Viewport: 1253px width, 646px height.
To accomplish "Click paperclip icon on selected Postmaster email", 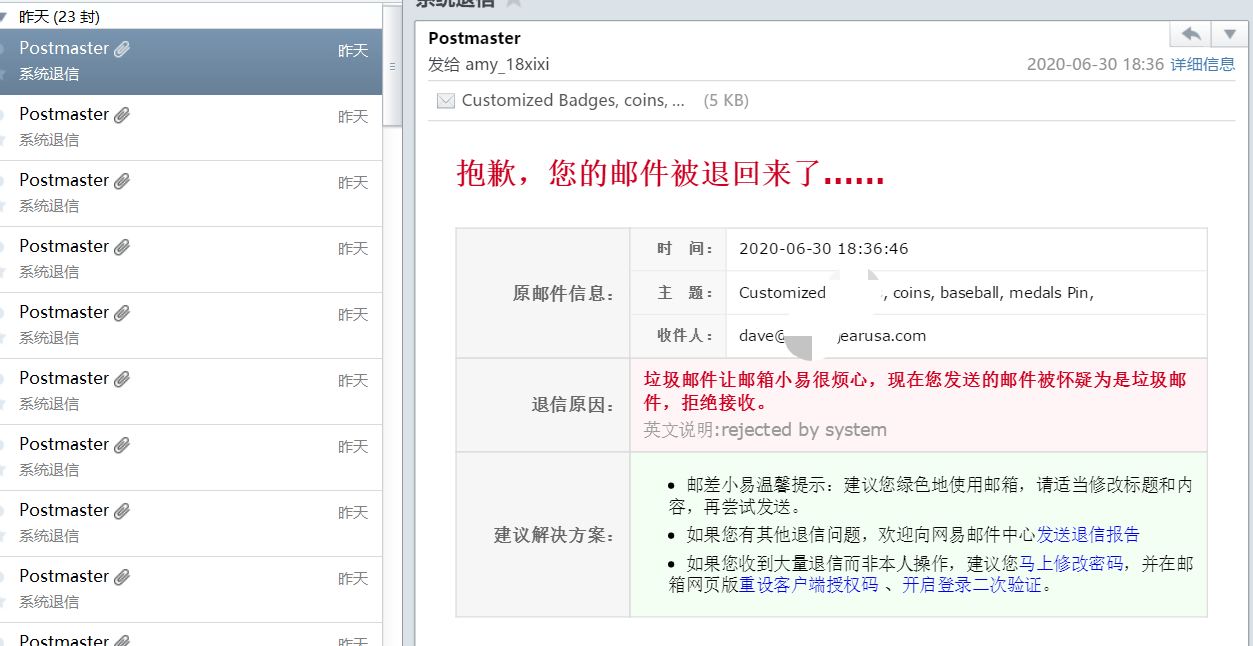I will [122, 49].
